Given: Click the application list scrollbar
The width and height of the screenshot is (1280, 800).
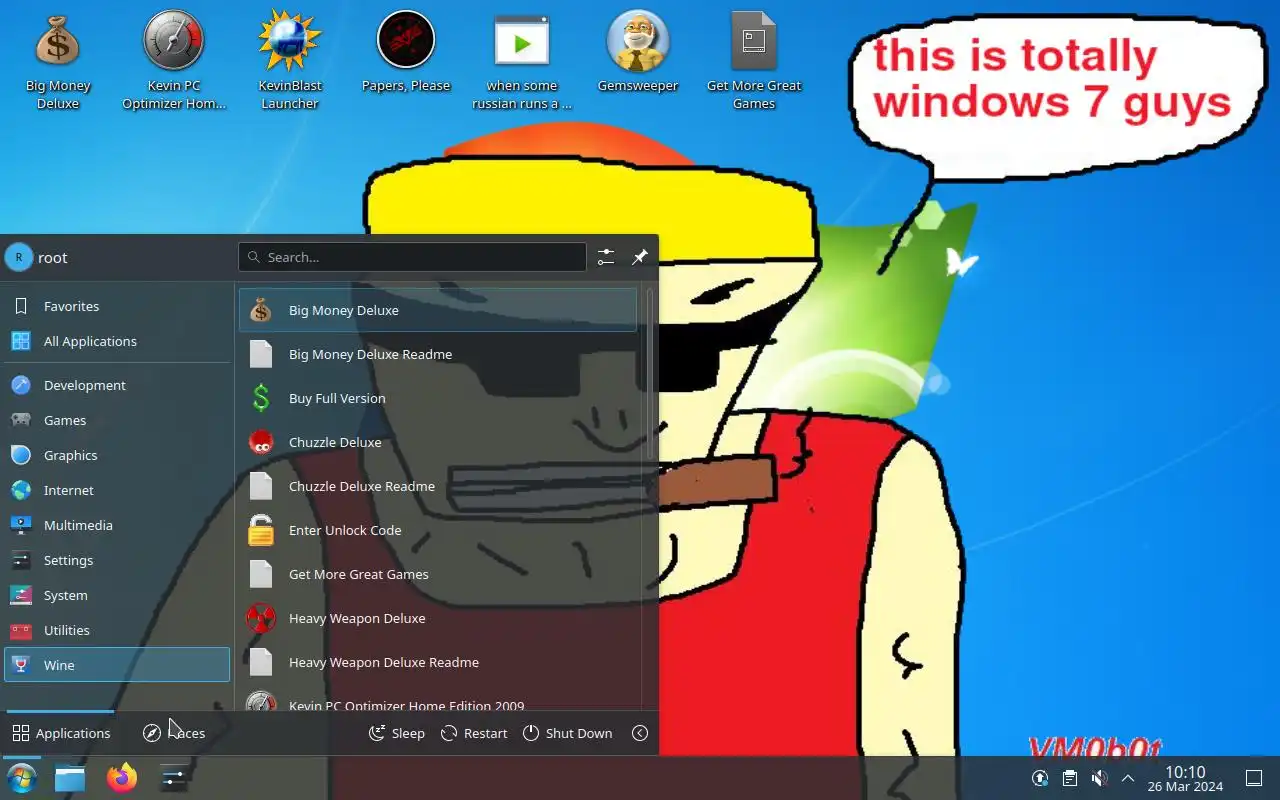Looking at the screenshot, I should click(650, 375).
